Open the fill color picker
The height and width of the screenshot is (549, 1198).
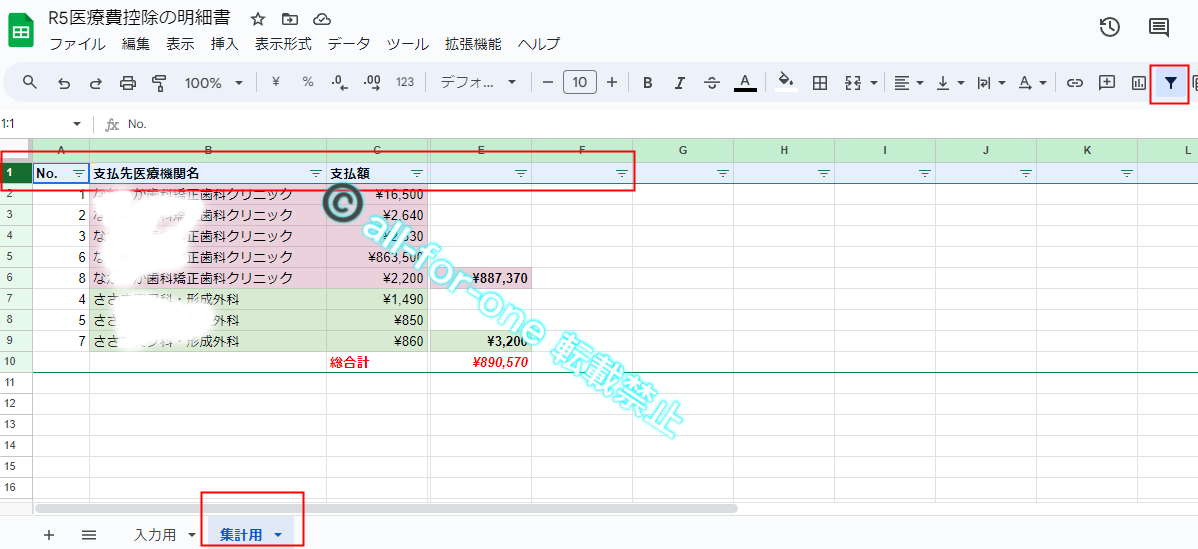785,82
